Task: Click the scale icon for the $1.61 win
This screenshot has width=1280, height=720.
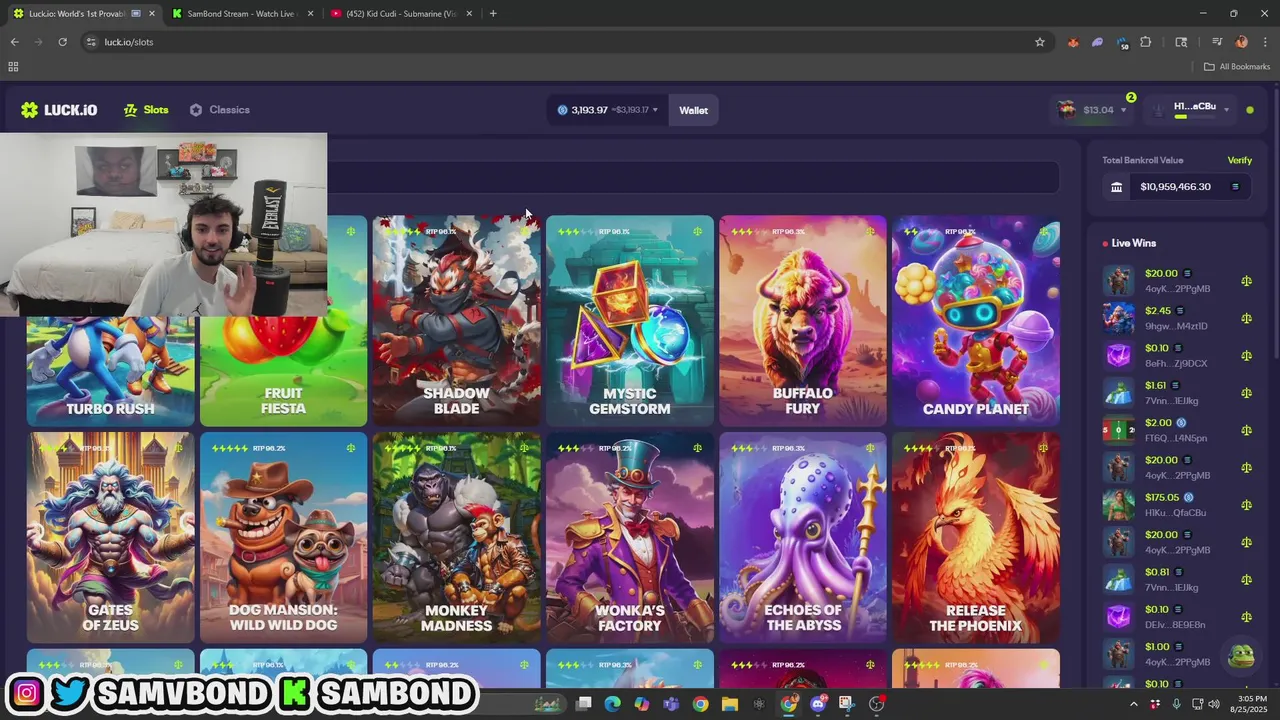Action: point(1246,393)
